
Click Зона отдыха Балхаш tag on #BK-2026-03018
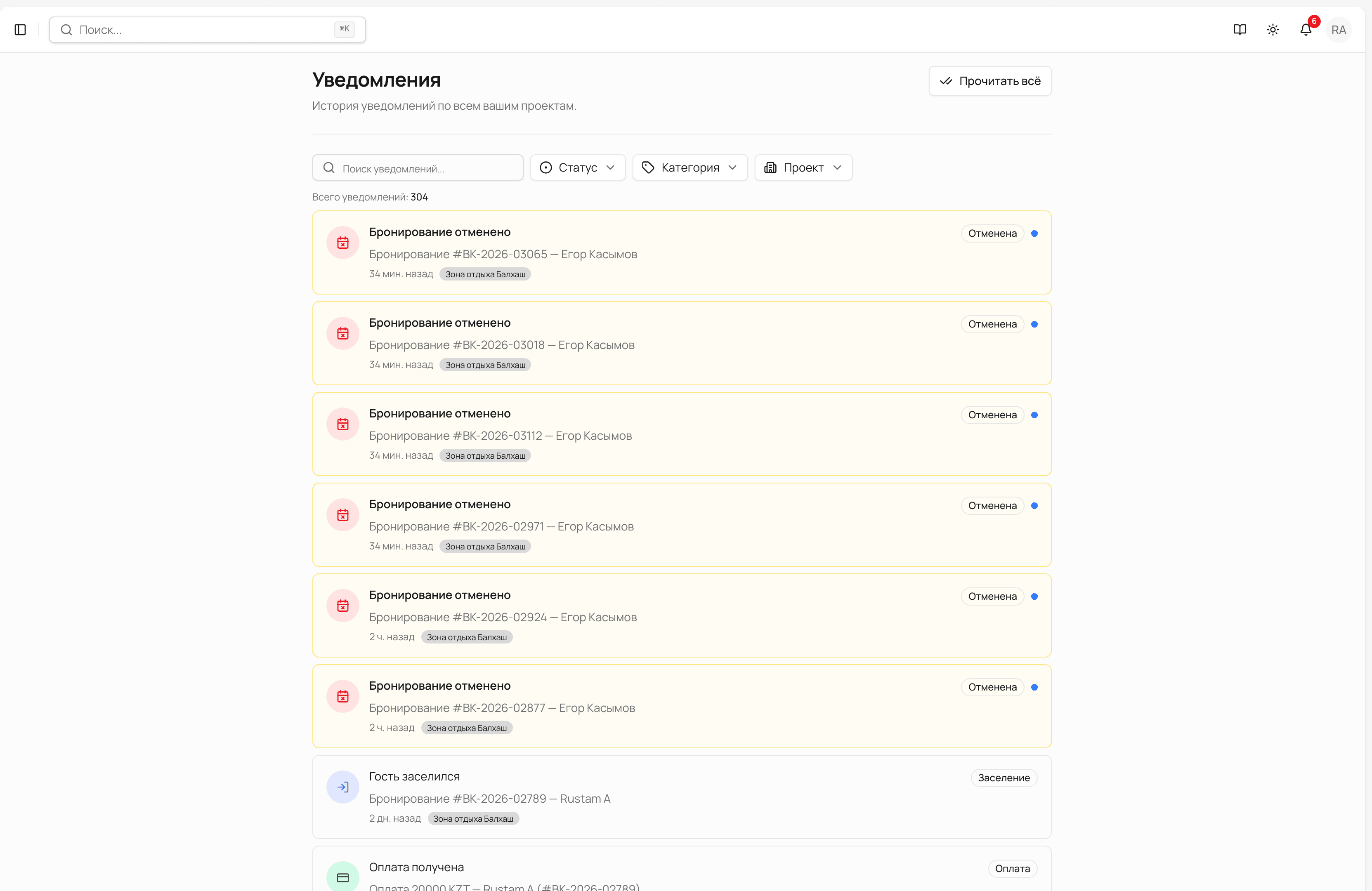[x=485, y=365]
